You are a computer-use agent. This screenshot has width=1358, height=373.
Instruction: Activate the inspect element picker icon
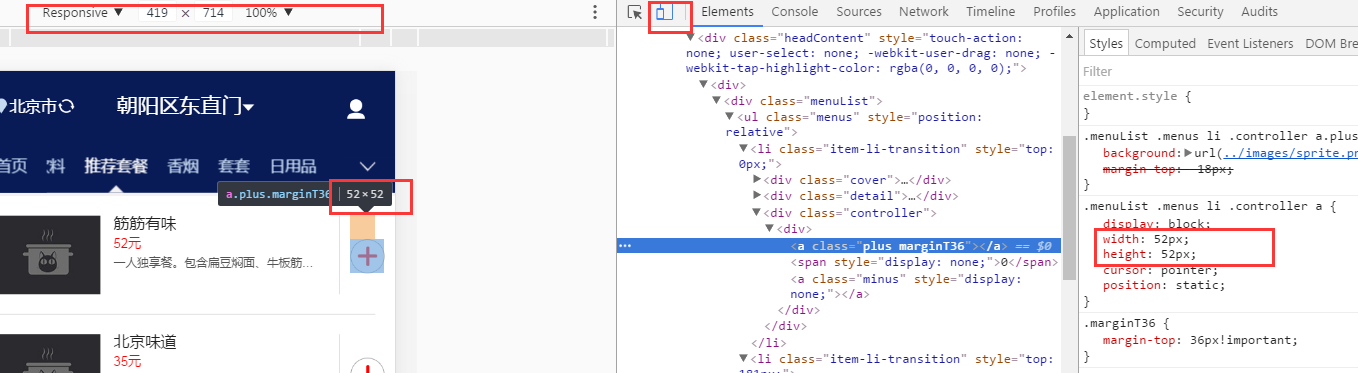click(x=634, y=12)
